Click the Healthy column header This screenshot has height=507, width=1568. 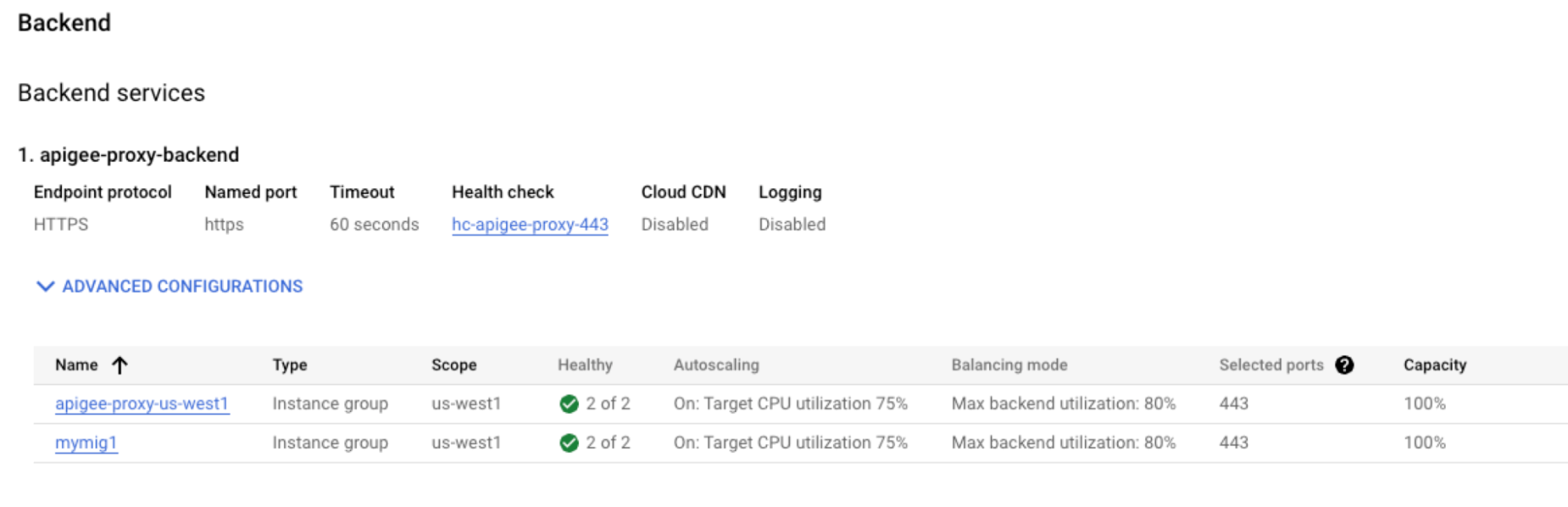(584, 365)
